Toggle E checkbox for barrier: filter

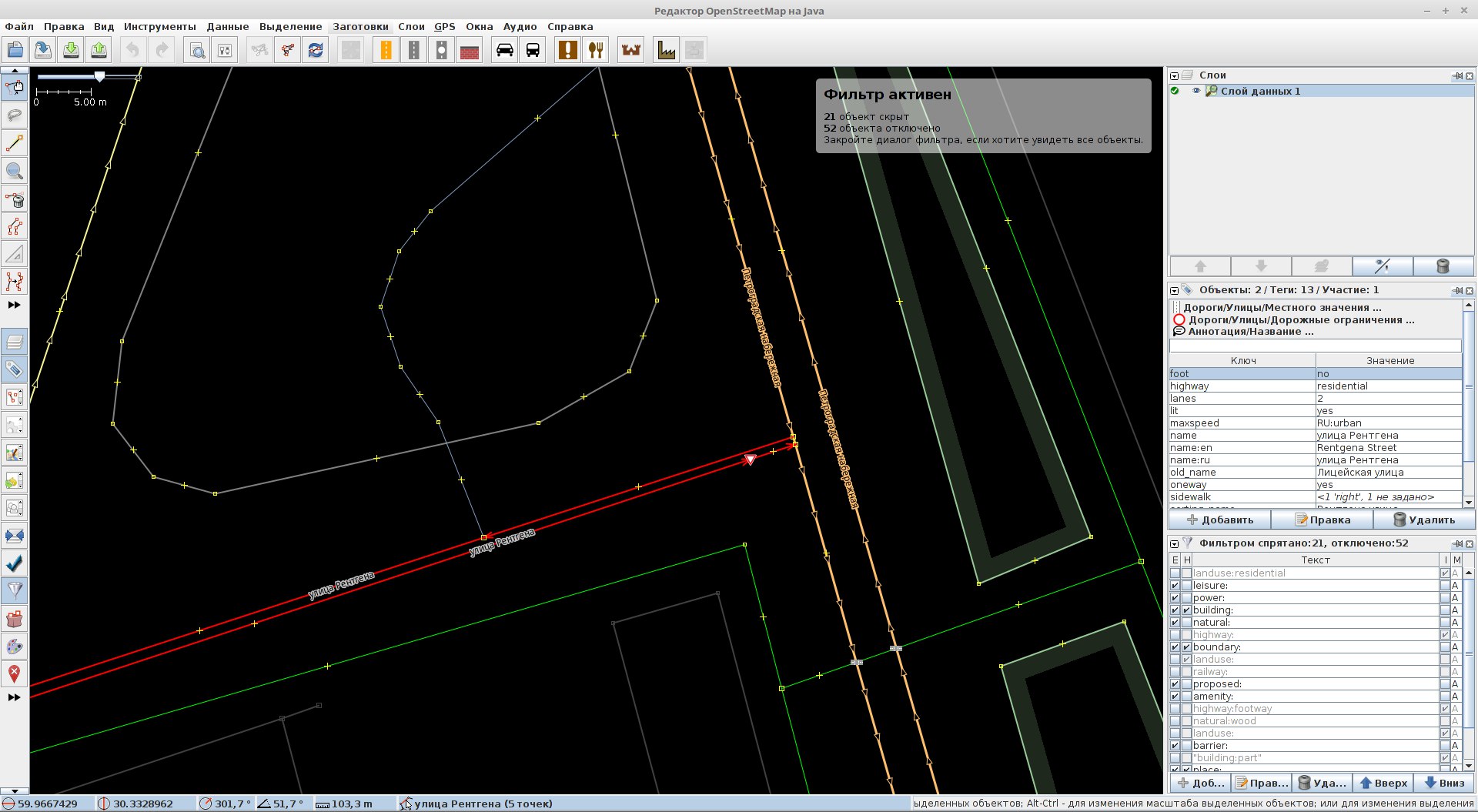1175,746
